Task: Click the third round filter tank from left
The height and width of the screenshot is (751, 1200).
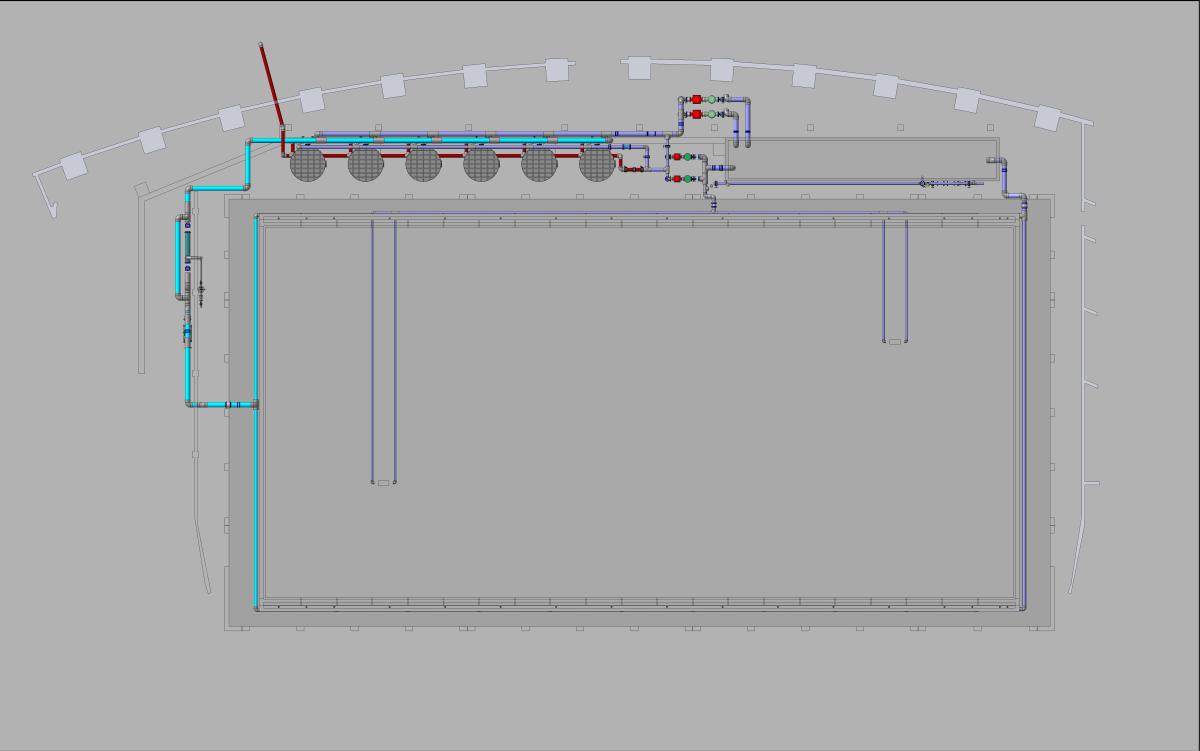Action: click(x=423, y=164)
